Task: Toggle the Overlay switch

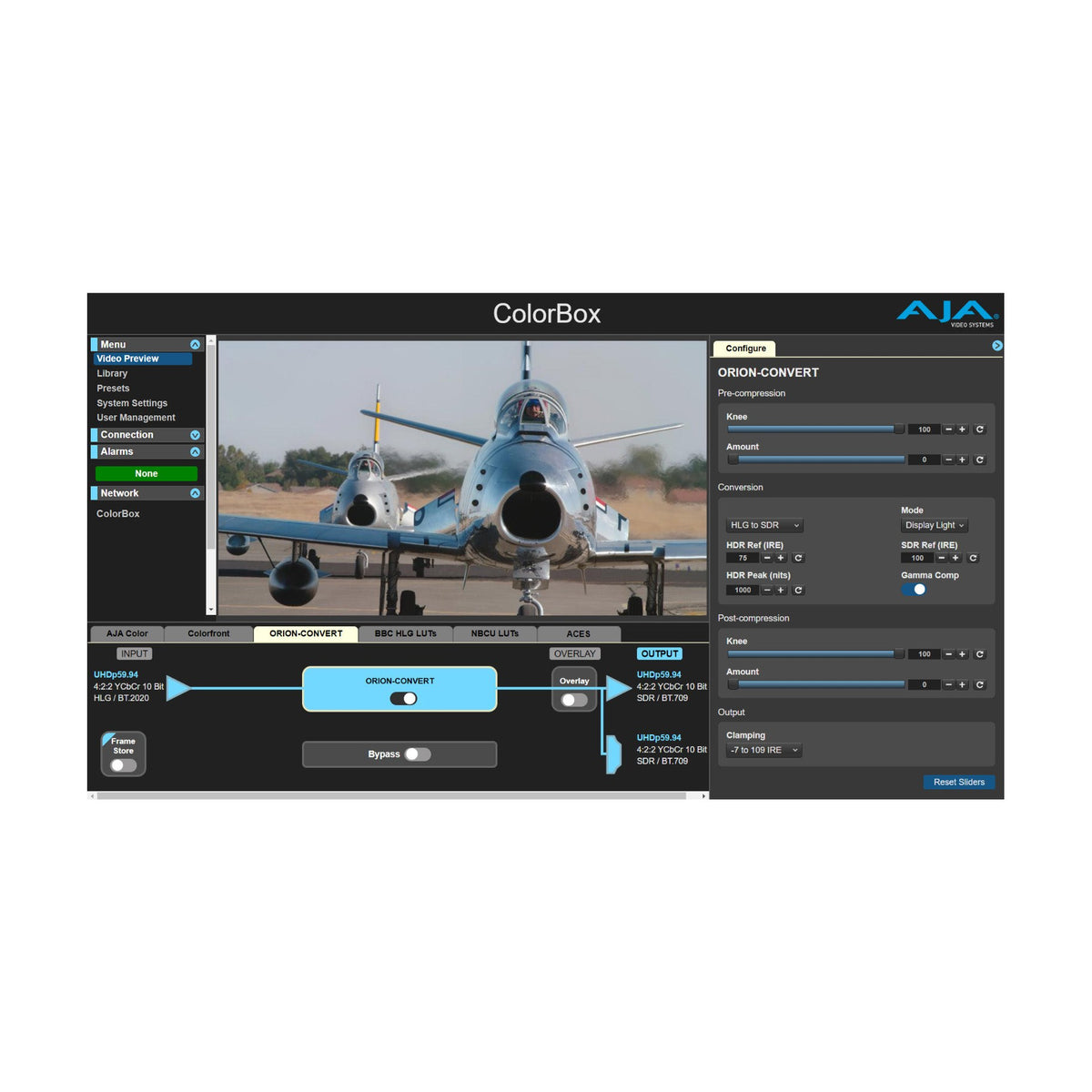Action: point(574,700)
